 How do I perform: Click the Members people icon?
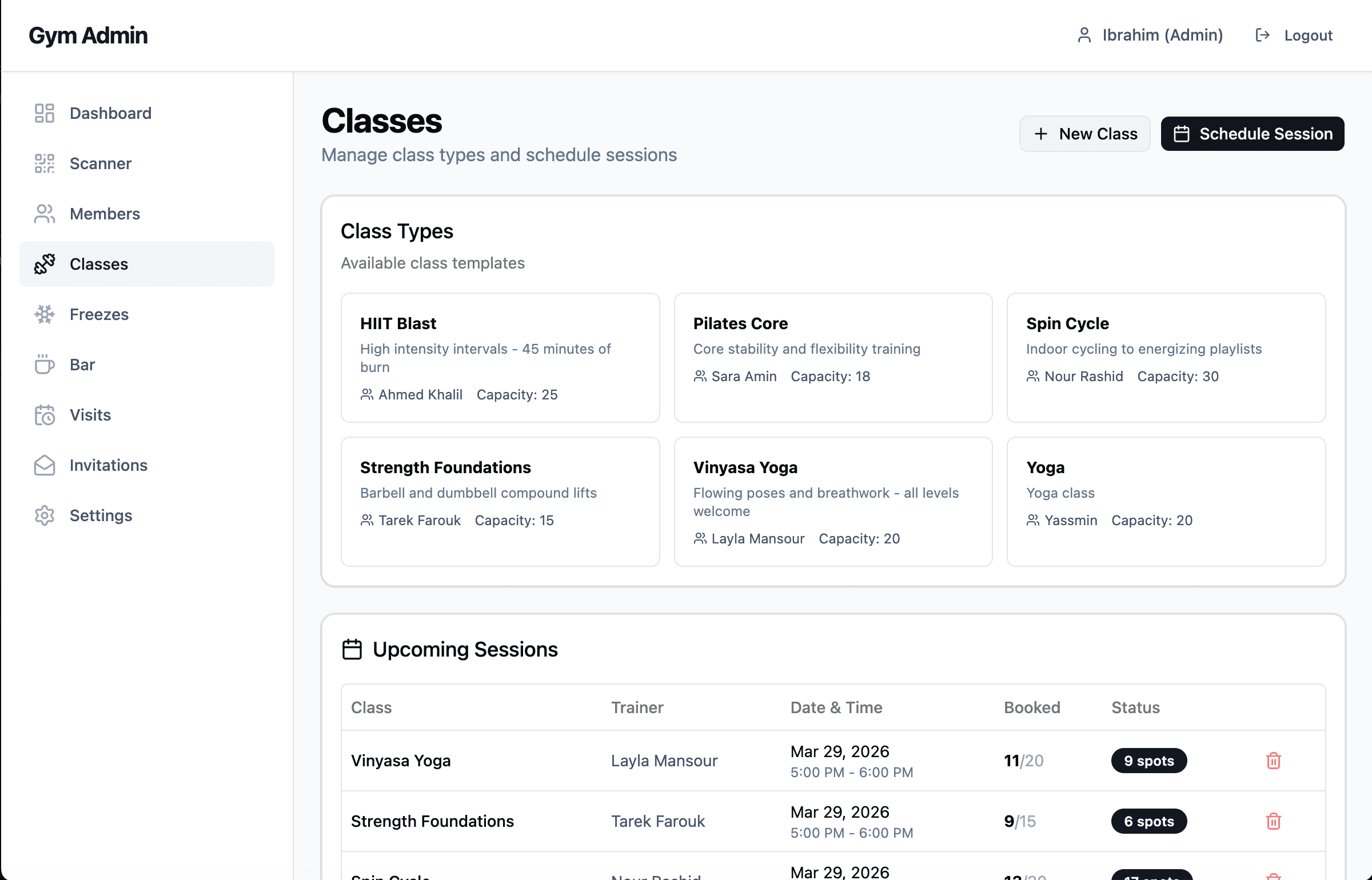[x=45, y=214]
